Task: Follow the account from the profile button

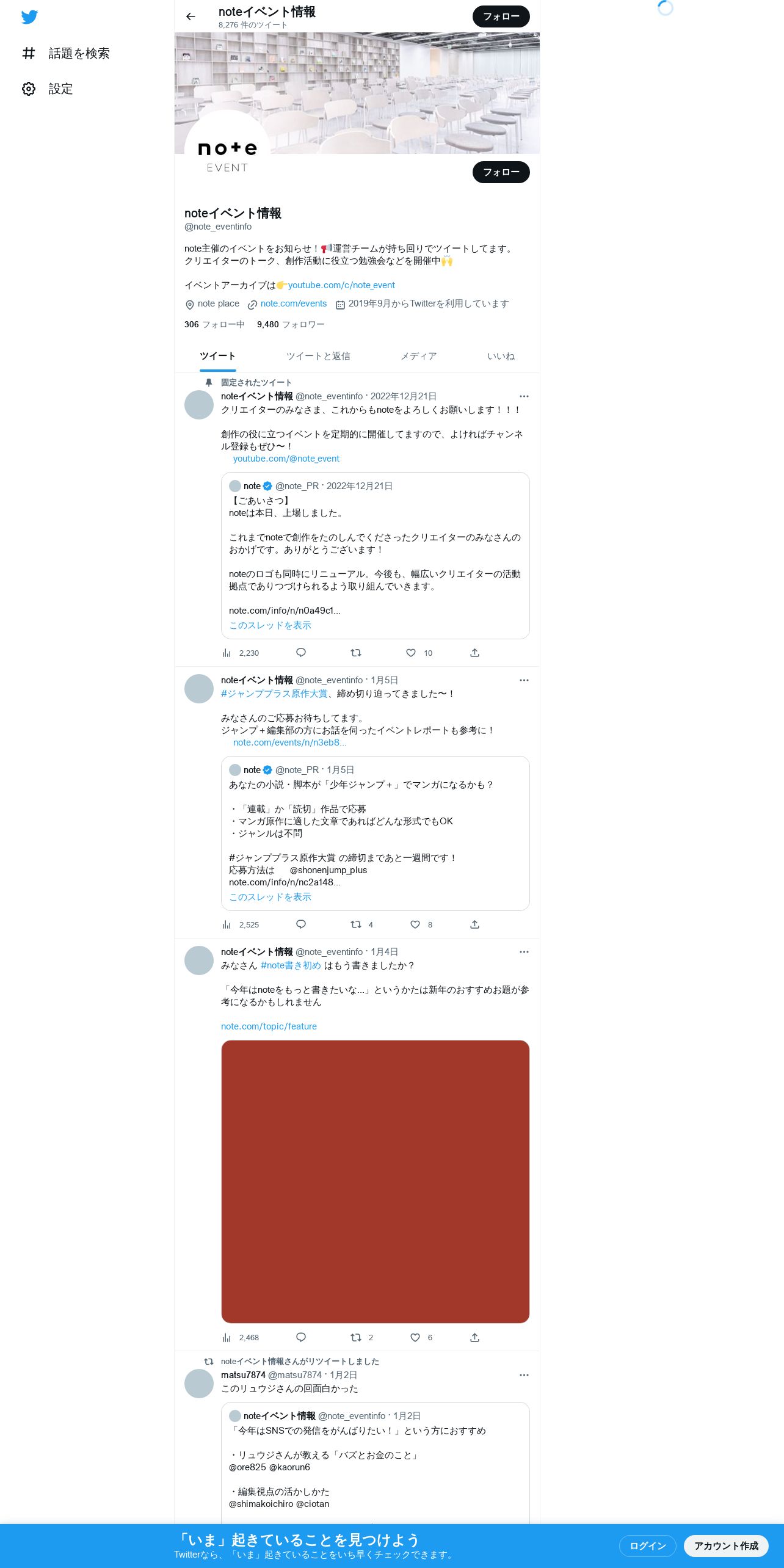Action: [501, 172]
